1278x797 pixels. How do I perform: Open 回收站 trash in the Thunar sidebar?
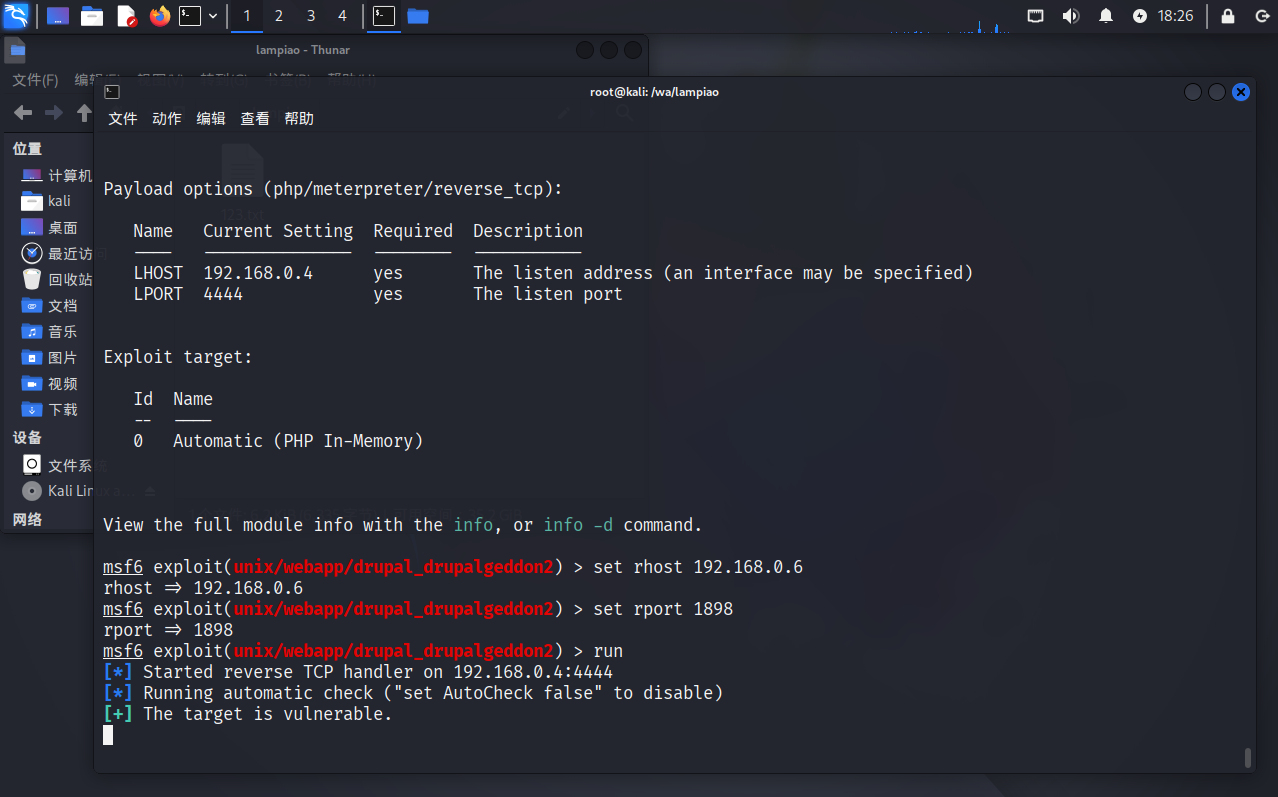tap(56, 279)
